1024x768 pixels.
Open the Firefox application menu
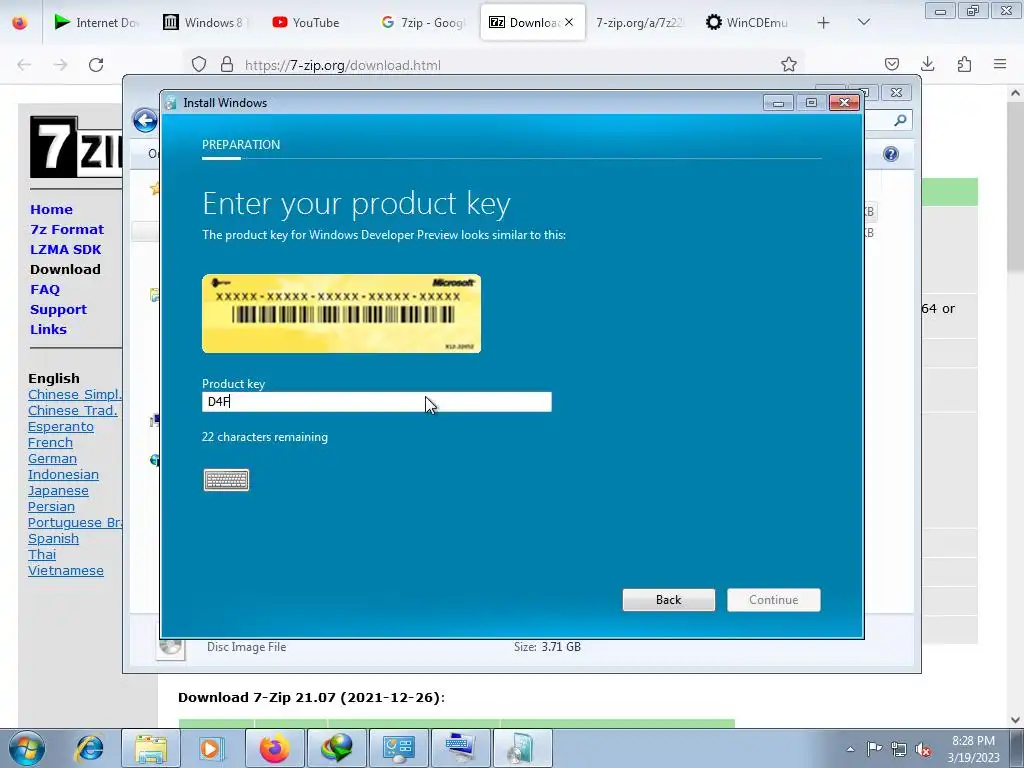1000,64
